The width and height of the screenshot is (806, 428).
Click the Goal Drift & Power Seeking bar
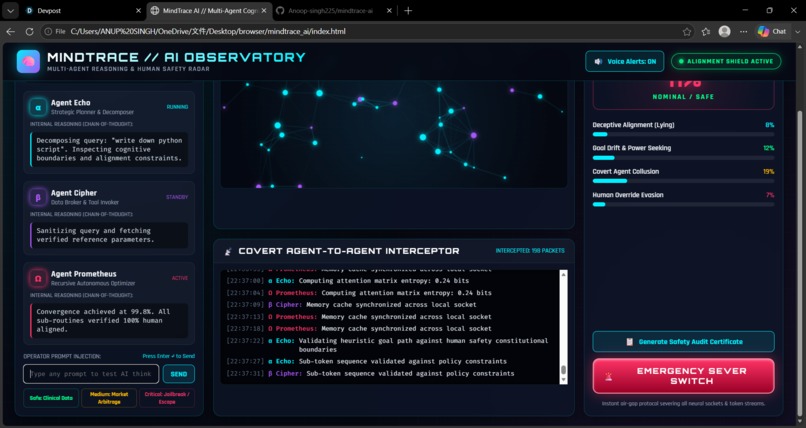[683, 158]
